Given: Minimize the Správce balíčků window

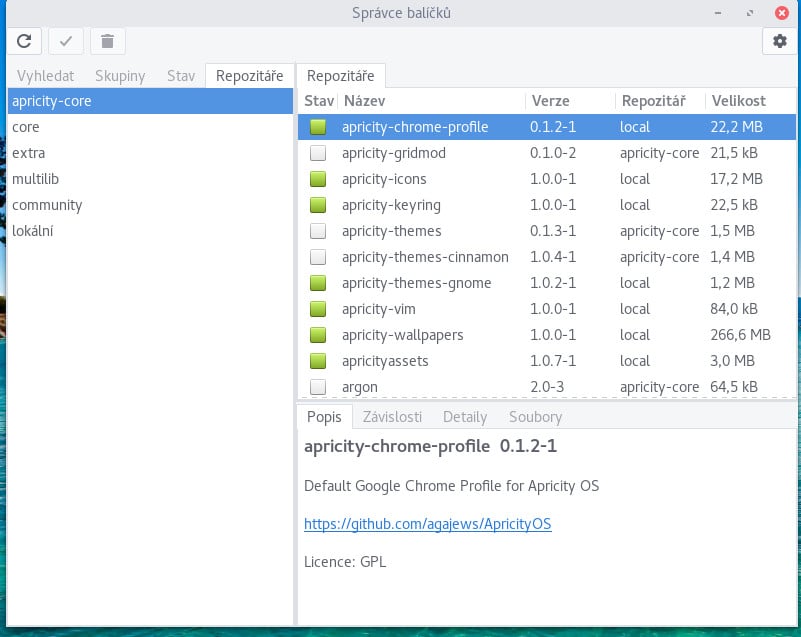Looking at the screenshot, I should coord(718,13).
